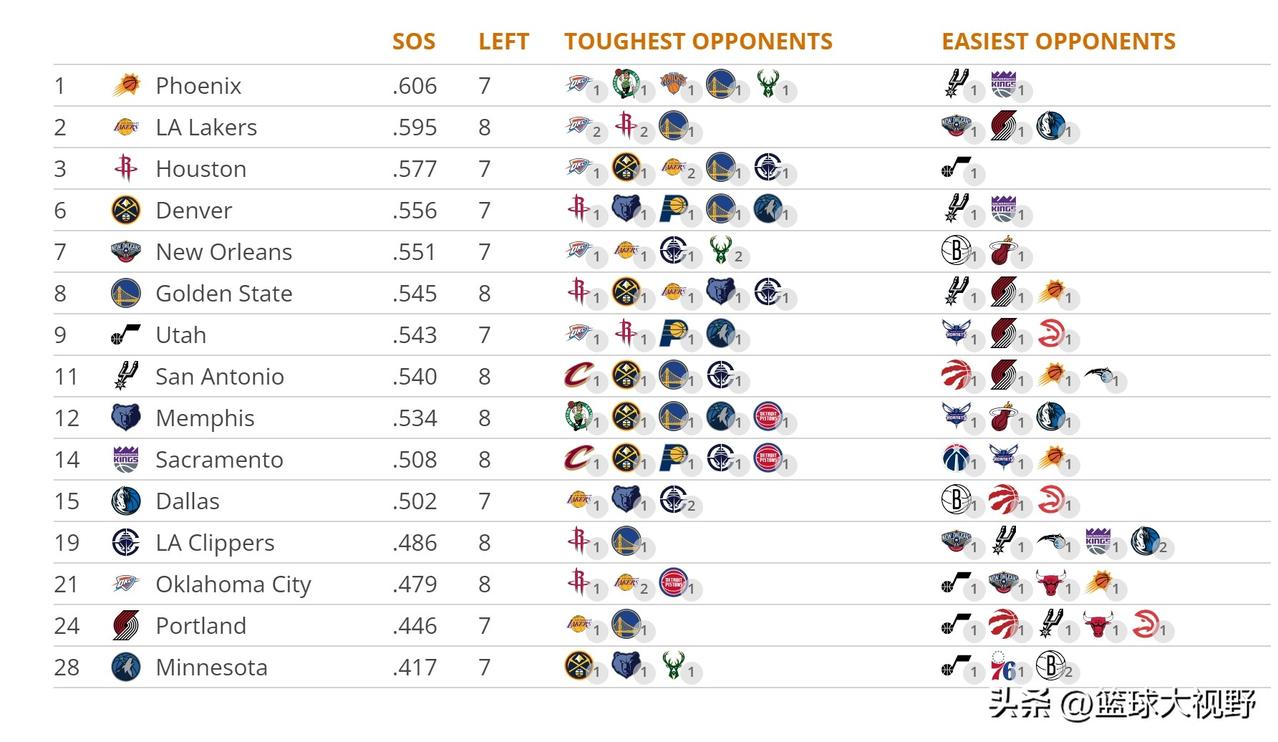Click the Memphis Grizzlies logo beside team name
1278x742 pixels.
click(126, 418)
